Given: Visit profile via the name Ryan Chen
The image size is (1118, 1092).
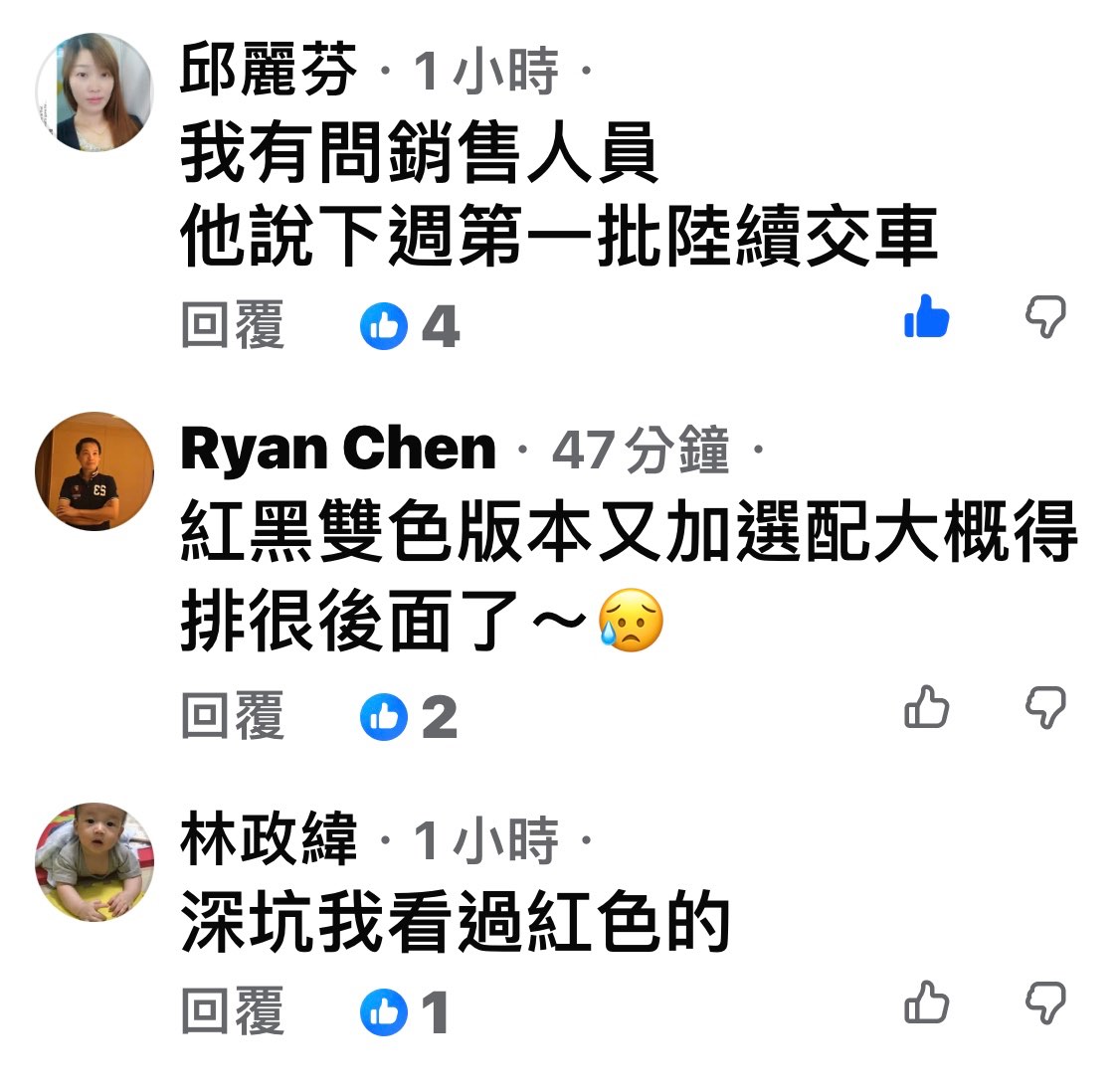Looking at the screenshot, I should pyautogui.click(x=338, y=449).
